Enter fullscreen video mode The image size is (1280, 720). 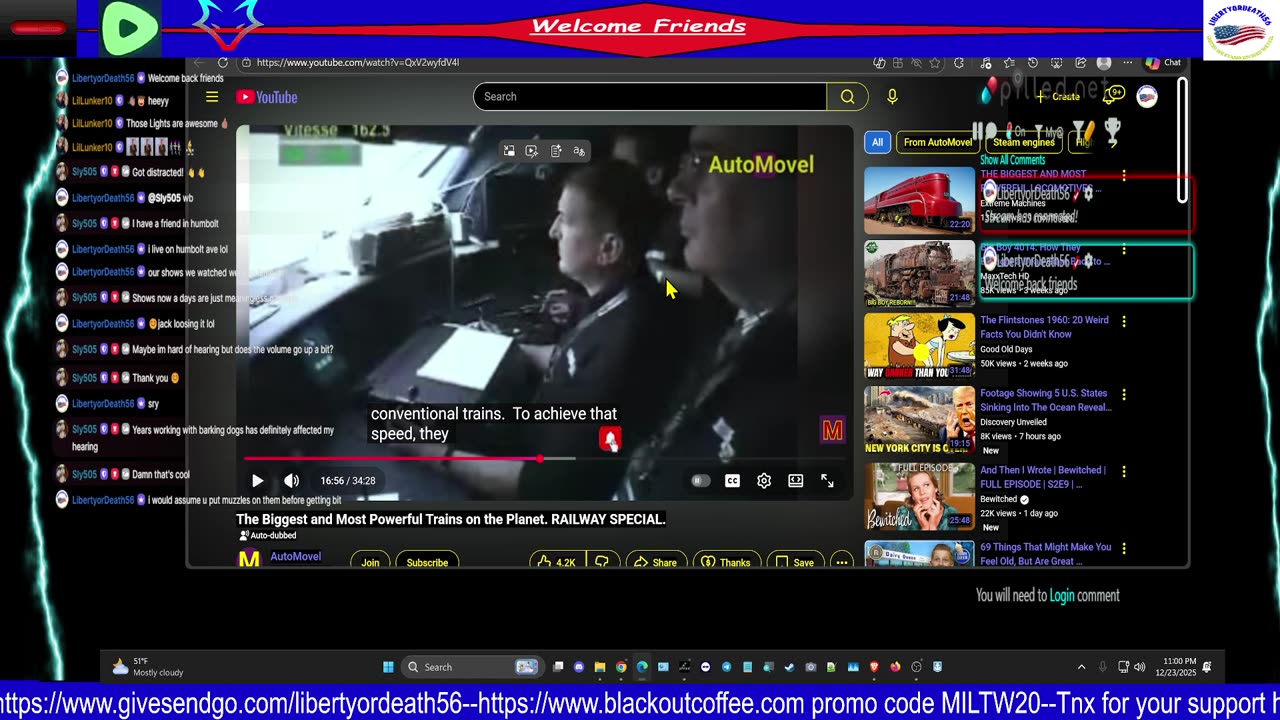[x=827, y=481]
